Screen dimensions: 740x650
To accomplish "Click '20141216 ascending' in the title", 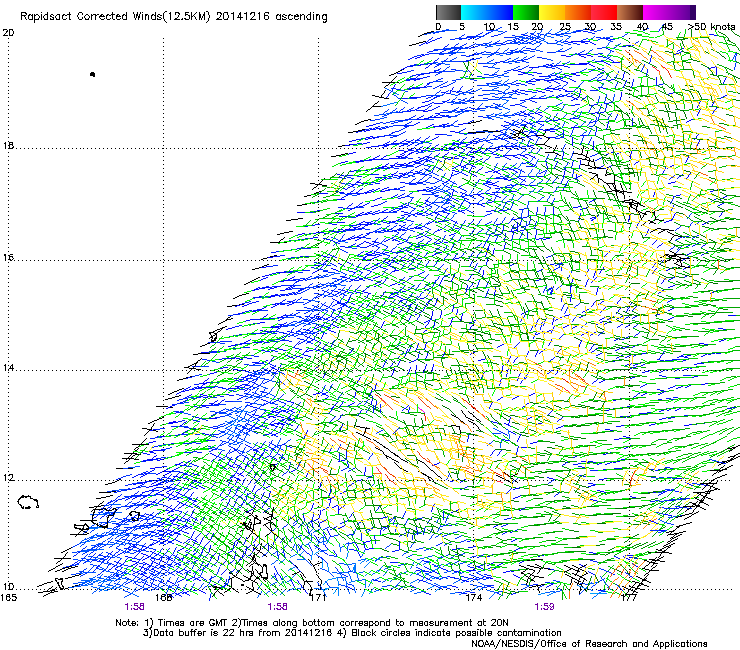I will click(x=272, y=17).
